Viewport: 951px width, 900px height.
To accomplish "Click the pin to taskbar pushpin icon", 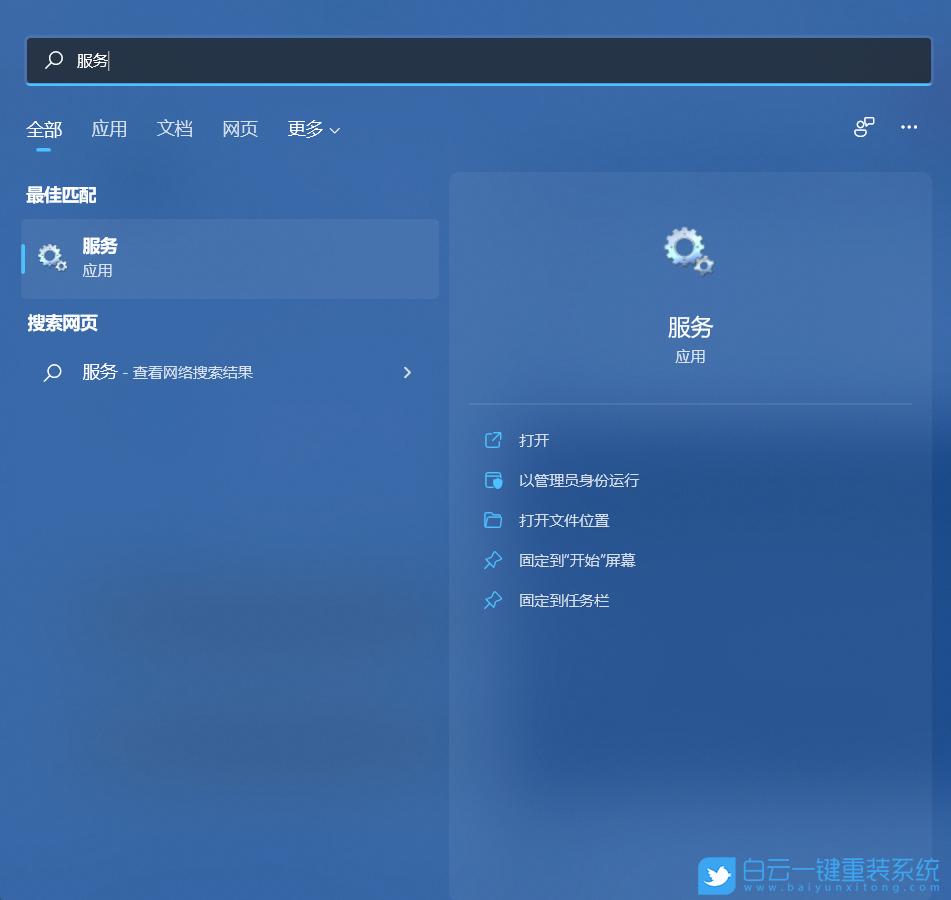I will 493,600.
